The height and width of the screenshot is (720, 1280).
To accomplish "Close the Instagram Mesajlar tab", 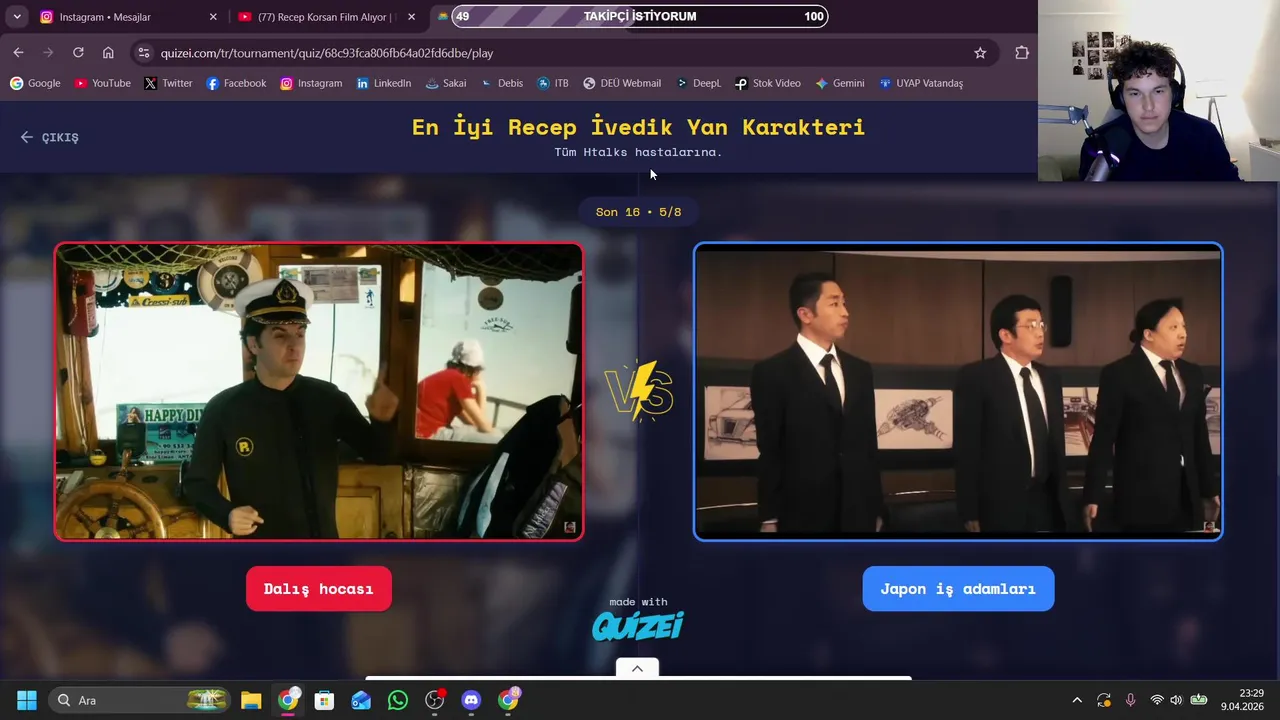I will 213,17.
